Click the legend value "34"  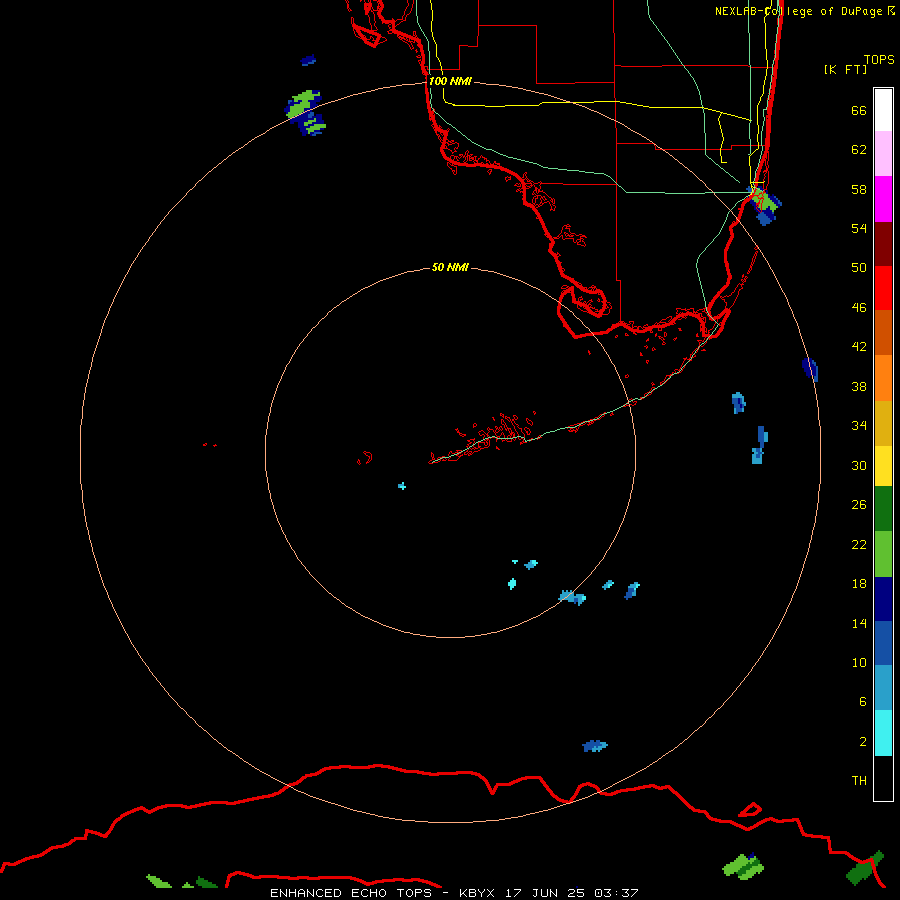coord(859,425)
